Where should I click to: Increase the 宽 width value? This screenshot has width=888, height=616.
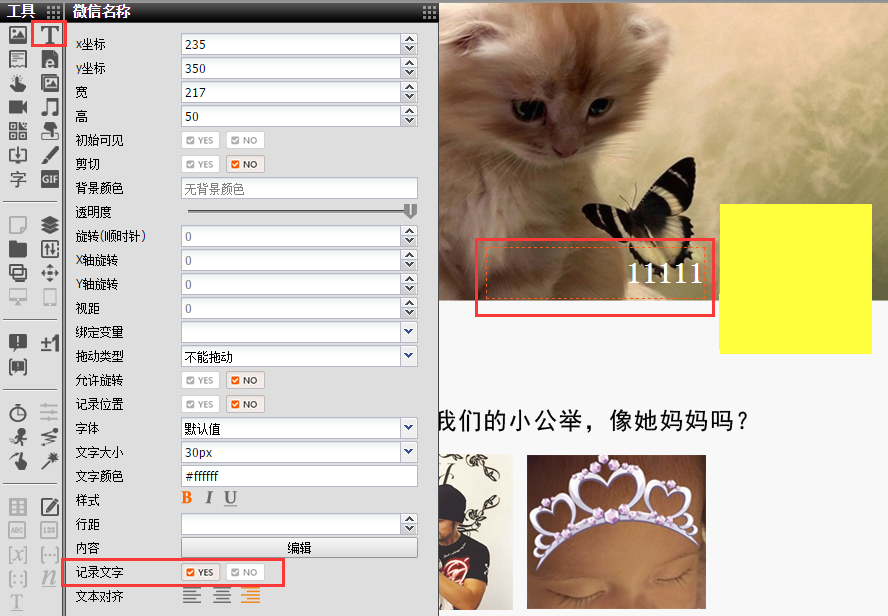409,87
